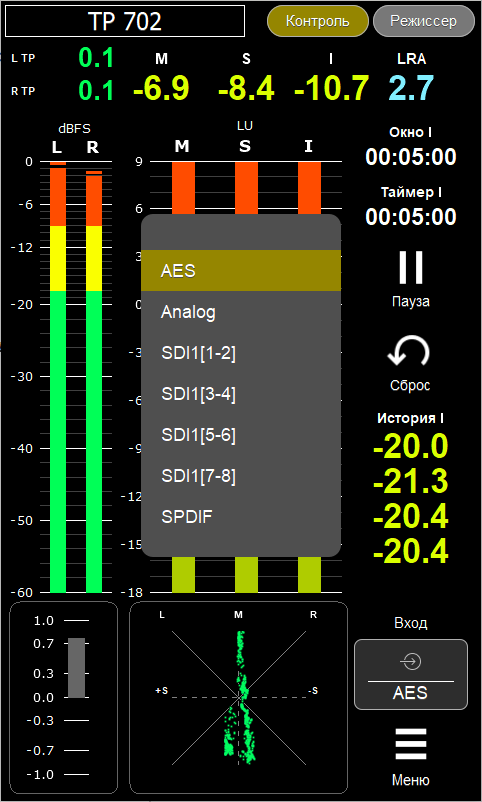Select SDI1[3-4] input option
Viewport: 482px width, 802px height.
(x=241, y=394)
